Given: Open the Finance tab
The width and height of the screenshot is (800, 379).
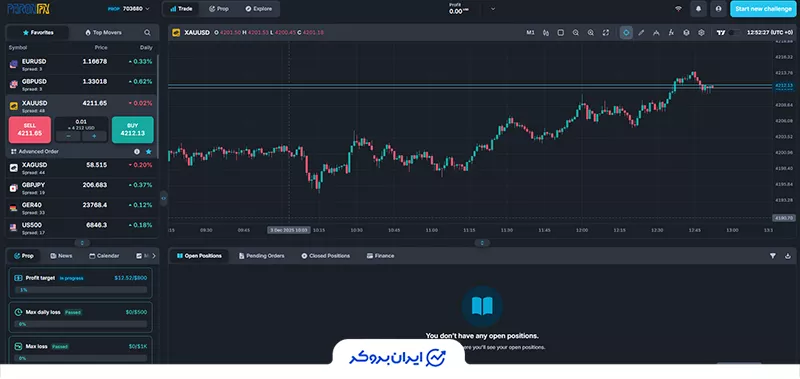Looking at the screenshot, I should 381,256.
